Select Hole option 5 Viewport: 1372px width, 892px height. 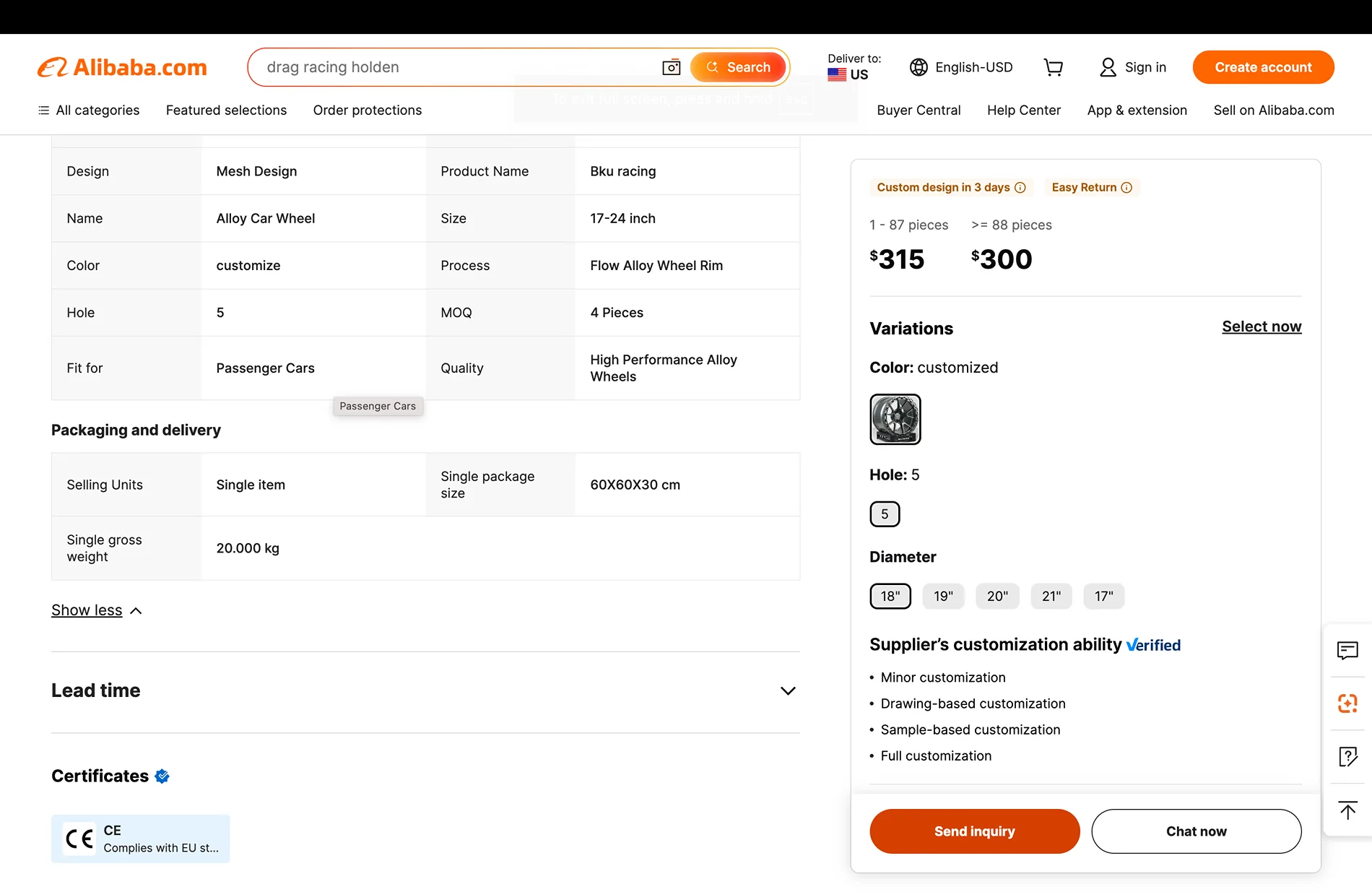[x=885, y=514]
